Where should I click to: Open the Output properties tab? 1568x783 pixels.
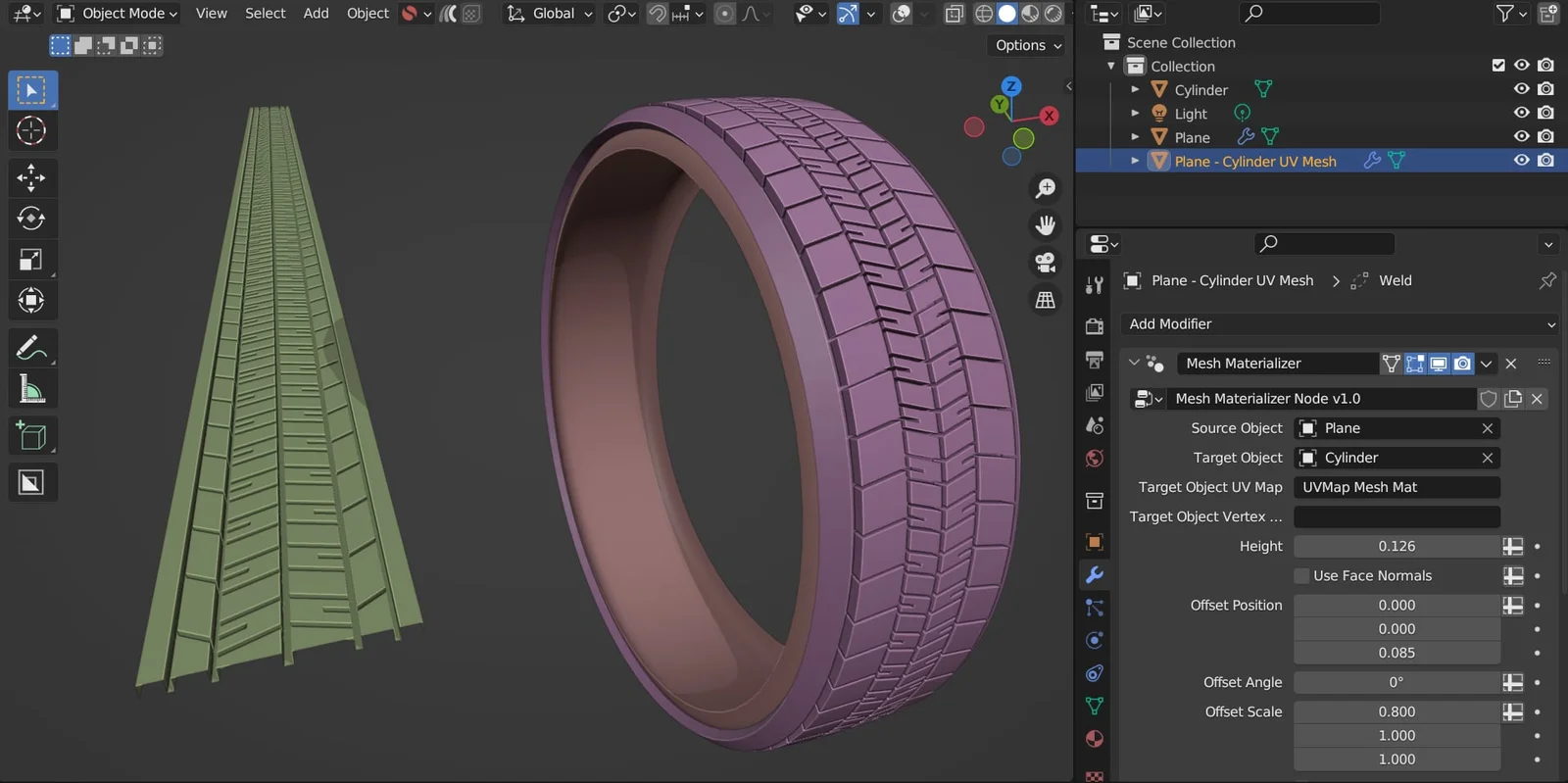1095,360
